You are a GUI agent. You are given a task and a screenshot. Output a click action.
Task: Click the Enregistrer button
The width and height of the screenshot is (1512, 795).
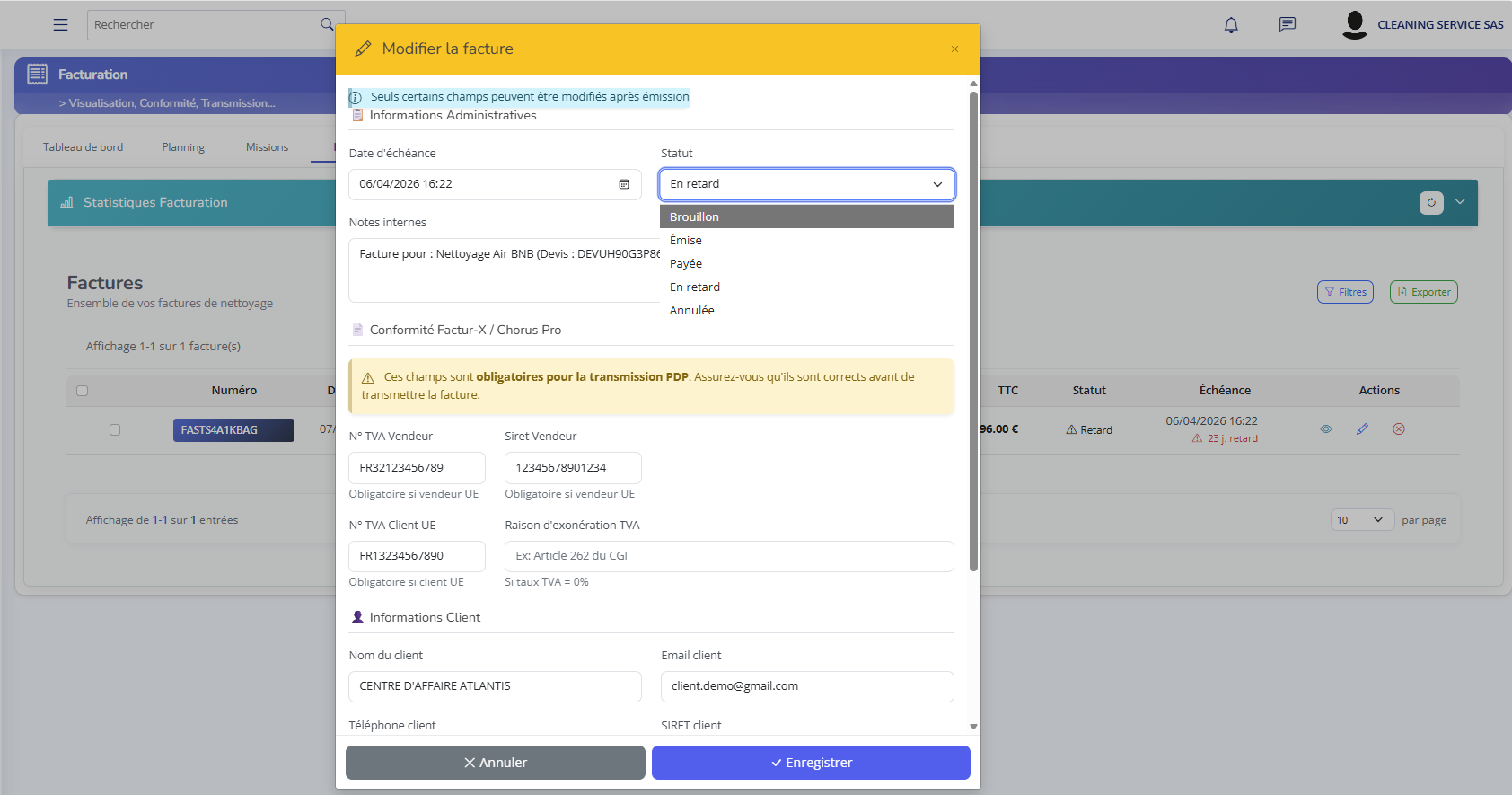point(811,763)
